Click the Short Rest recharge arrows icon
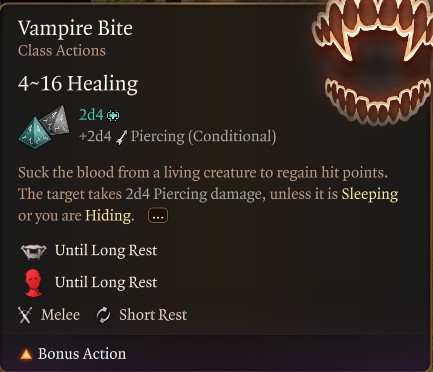 103,315
